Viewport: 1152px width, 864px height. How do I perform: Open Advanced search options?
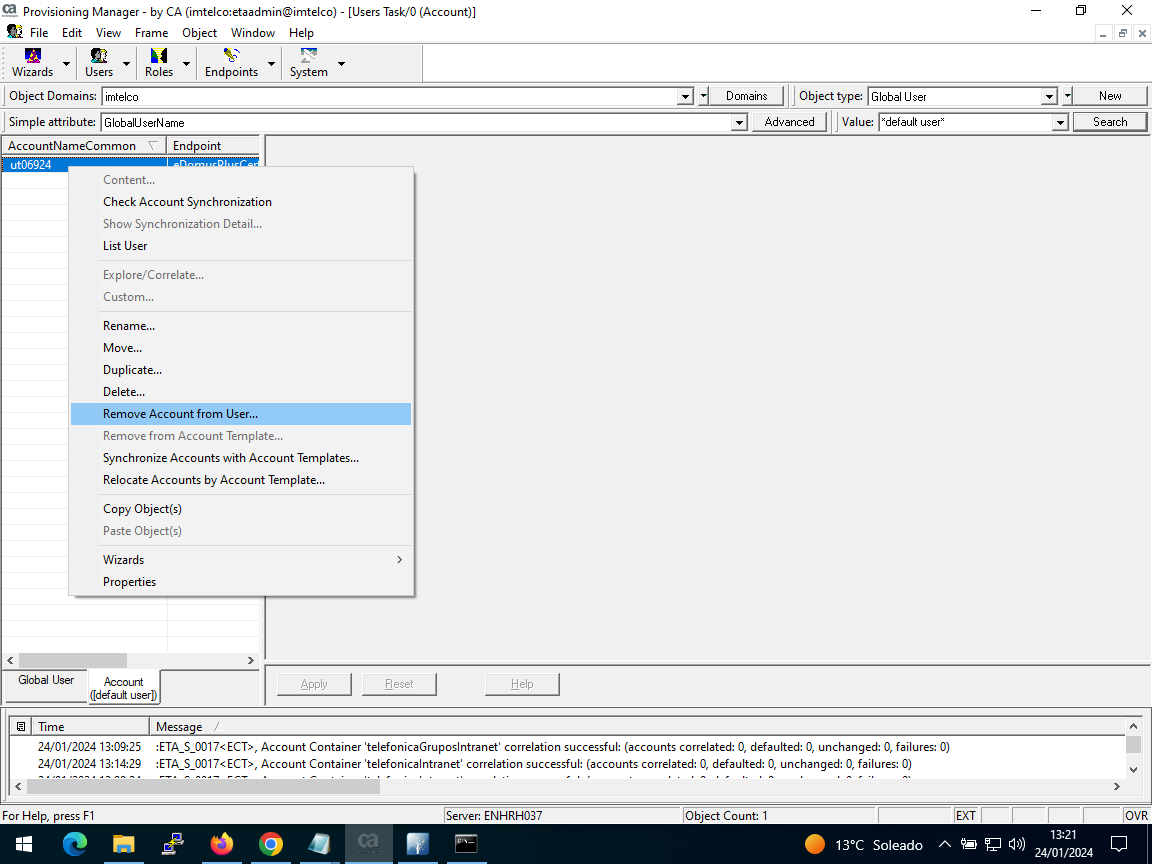pyautogui.click(x=789, y=121)
